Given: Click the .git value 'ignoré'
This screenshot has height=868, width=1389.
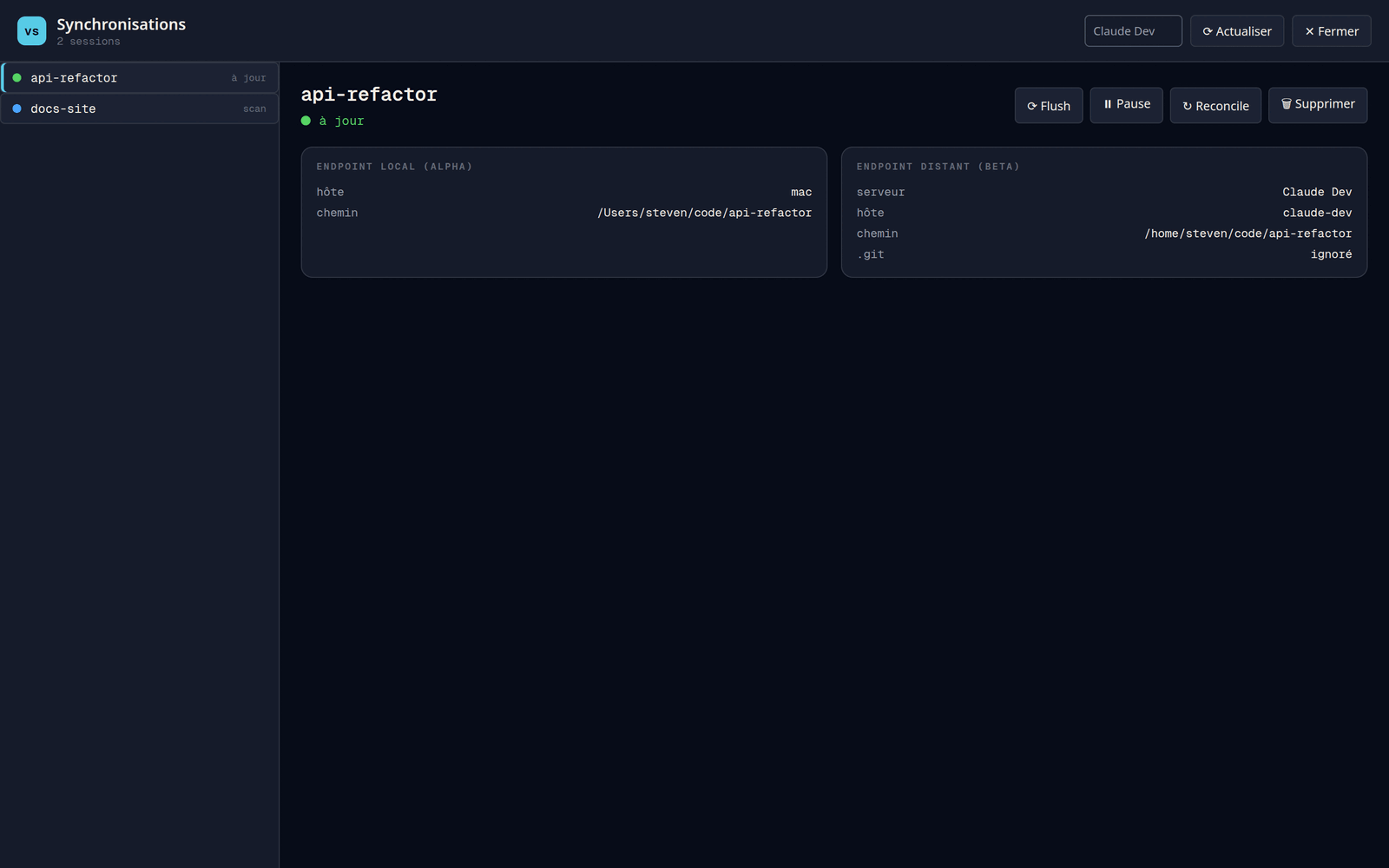Looking at the screenshot, I should click(1331, 254).
